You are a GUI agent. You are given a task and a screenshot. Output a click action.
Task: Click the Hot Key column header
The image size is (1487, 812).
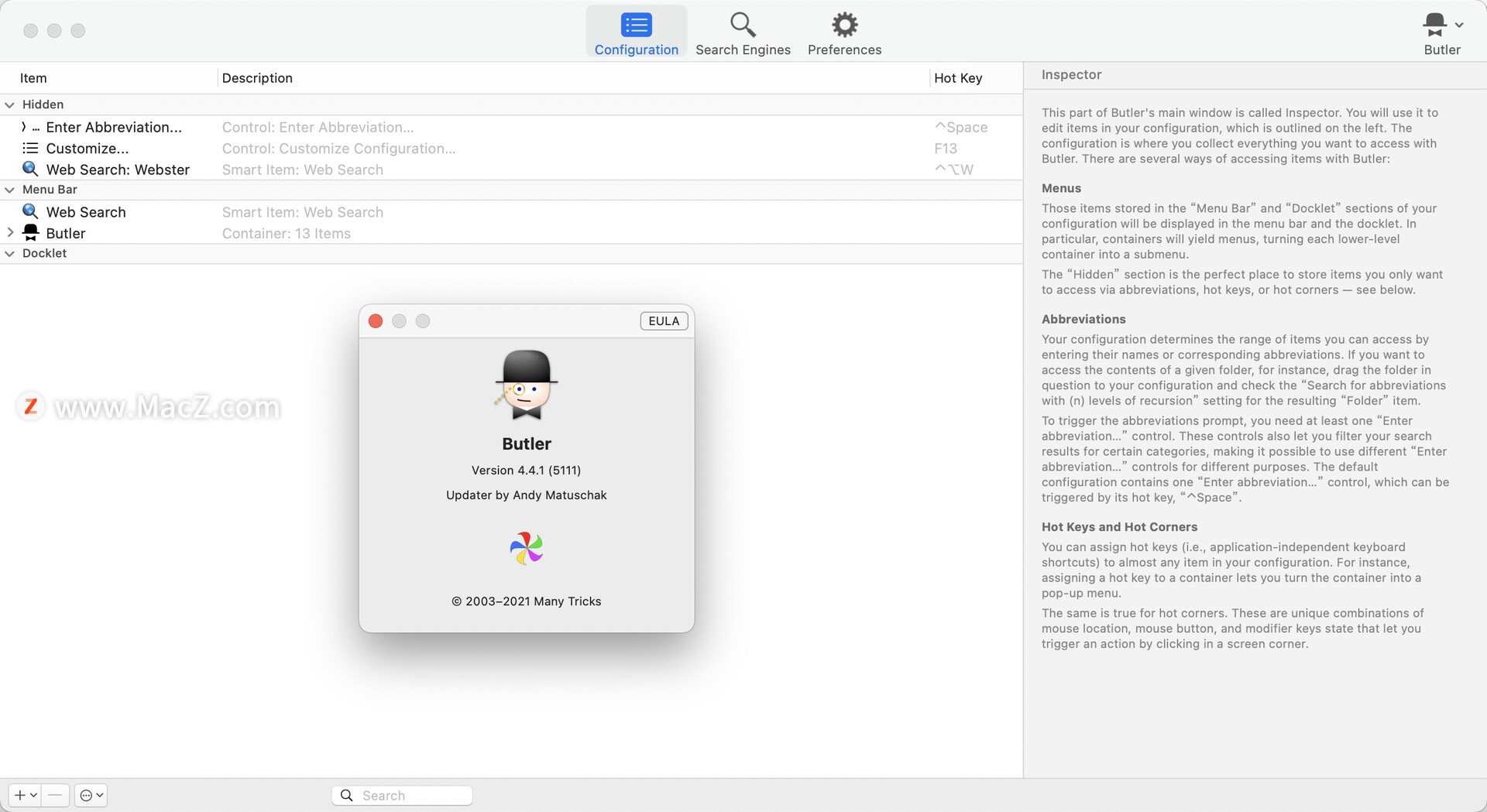pyautogui.click(x=958, y=78)
